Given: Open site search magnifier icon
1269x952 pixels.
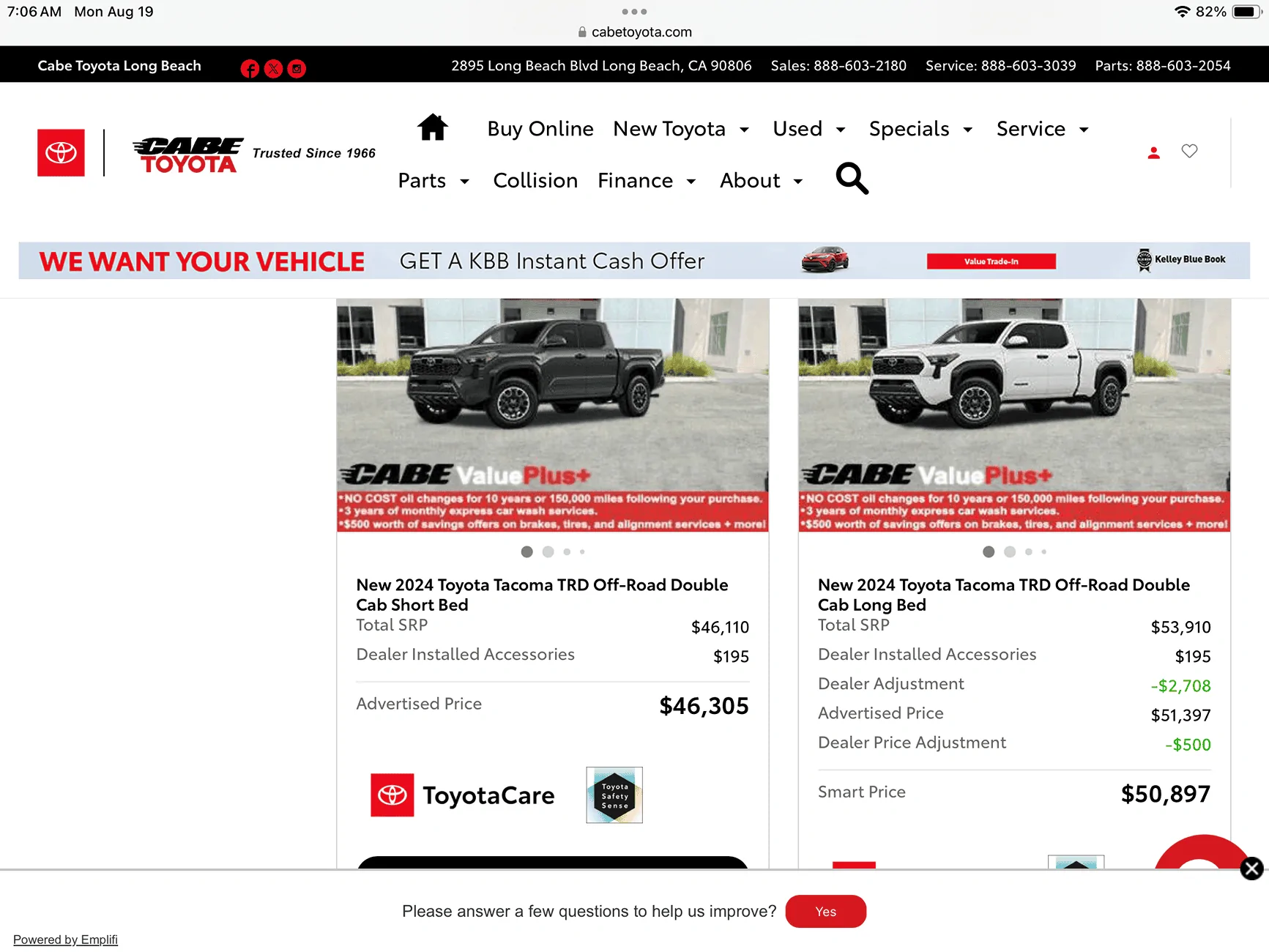Looking at the screenshot, I should click(852, 178).
